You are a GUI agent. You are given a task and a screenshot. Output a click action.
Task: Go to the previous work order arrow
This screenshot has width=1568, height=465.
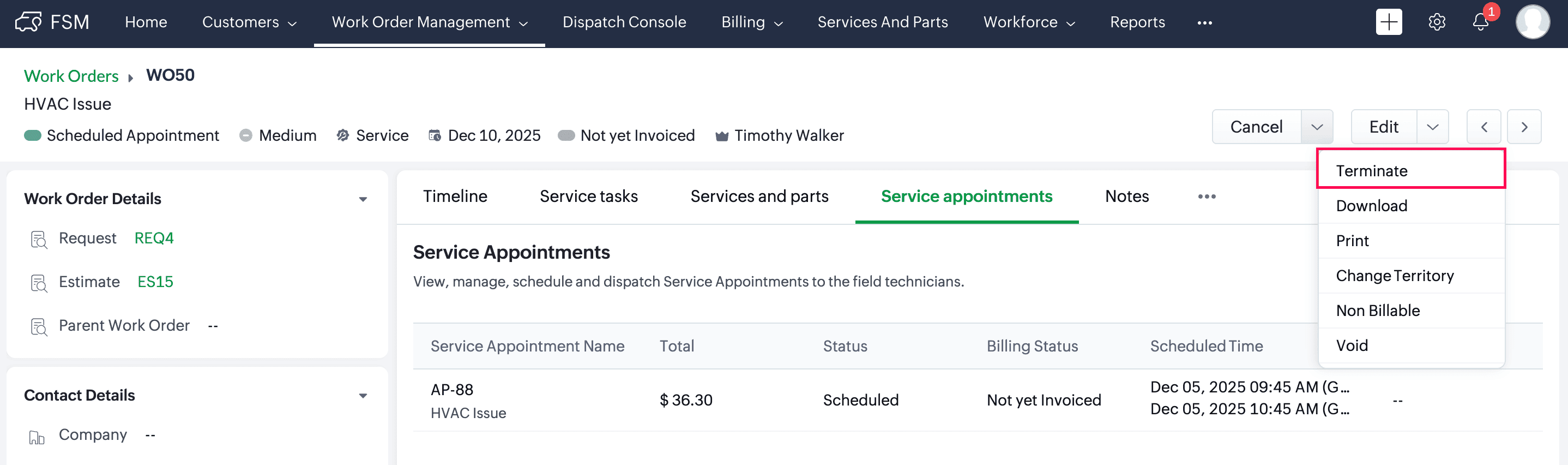1483,127
